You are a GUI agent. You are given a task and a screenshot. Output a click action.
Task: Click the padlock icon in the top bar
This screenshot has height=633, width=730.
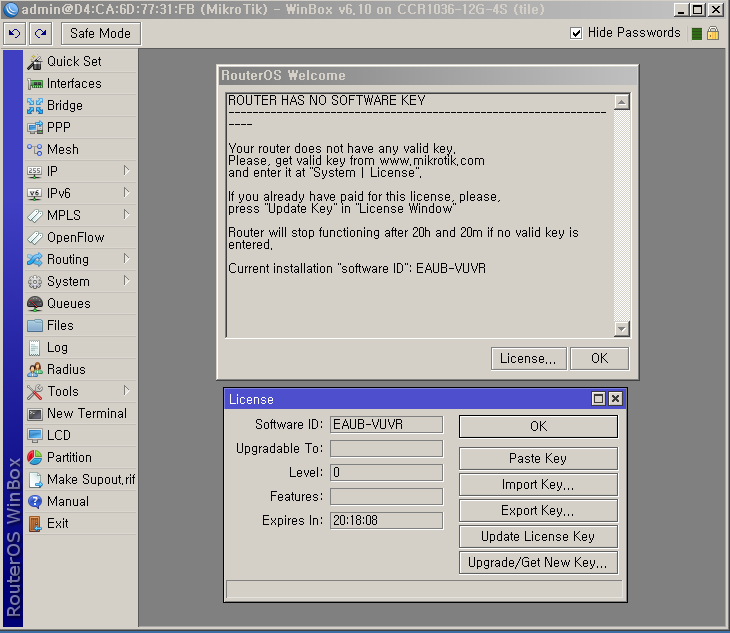pos(713,33)
